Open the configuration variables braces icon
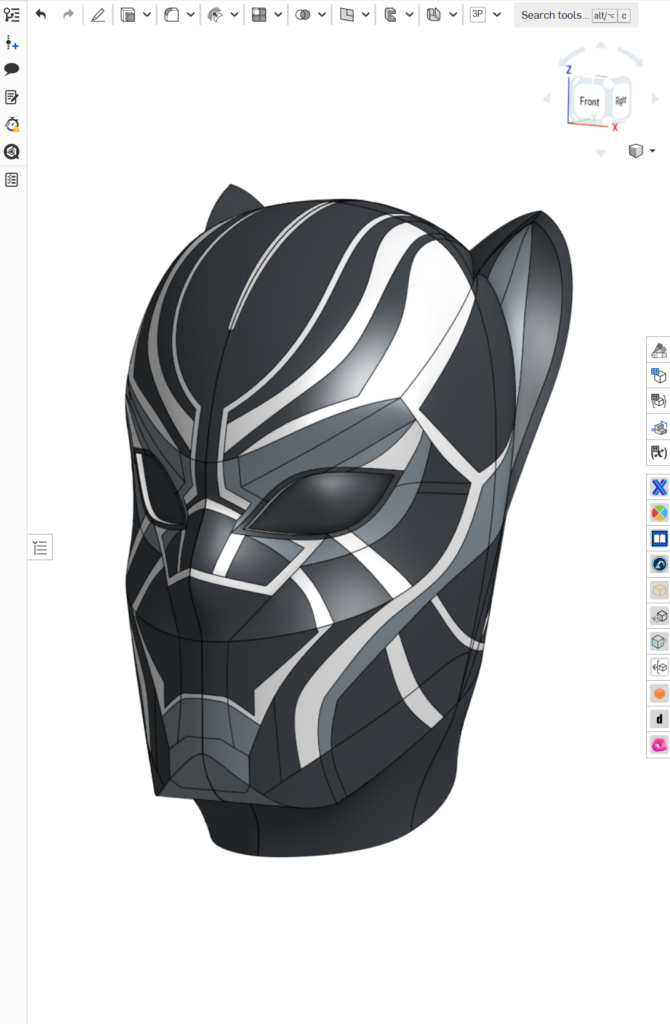The height and width of the screenshot is (1024, 670). click(x=659, y=401)
